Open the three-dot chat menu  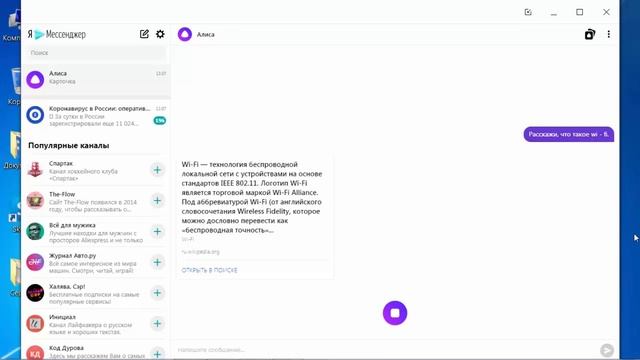[609, 34]
